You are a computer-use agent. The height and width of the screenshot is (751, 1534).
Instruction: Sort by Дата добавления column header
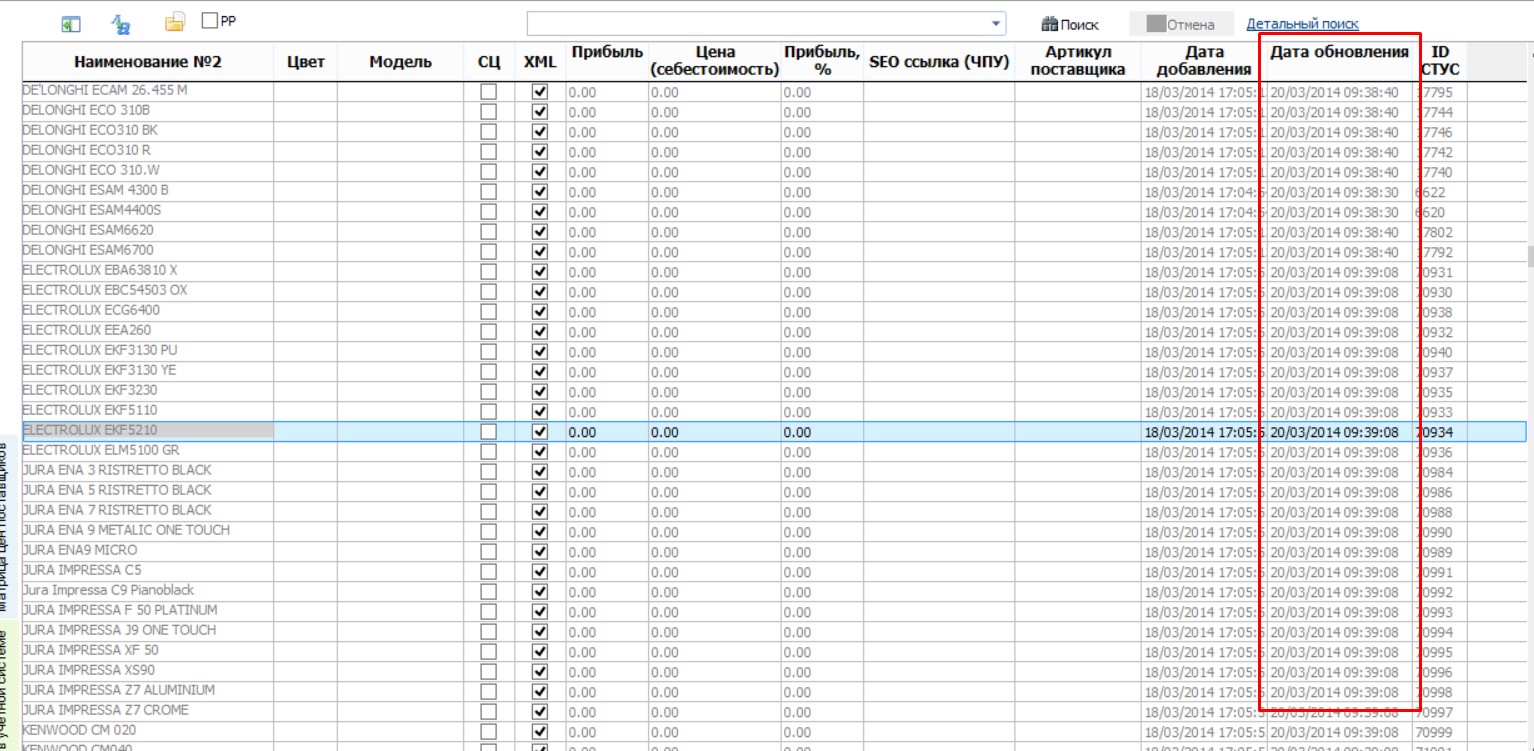tap(1204, 62)
